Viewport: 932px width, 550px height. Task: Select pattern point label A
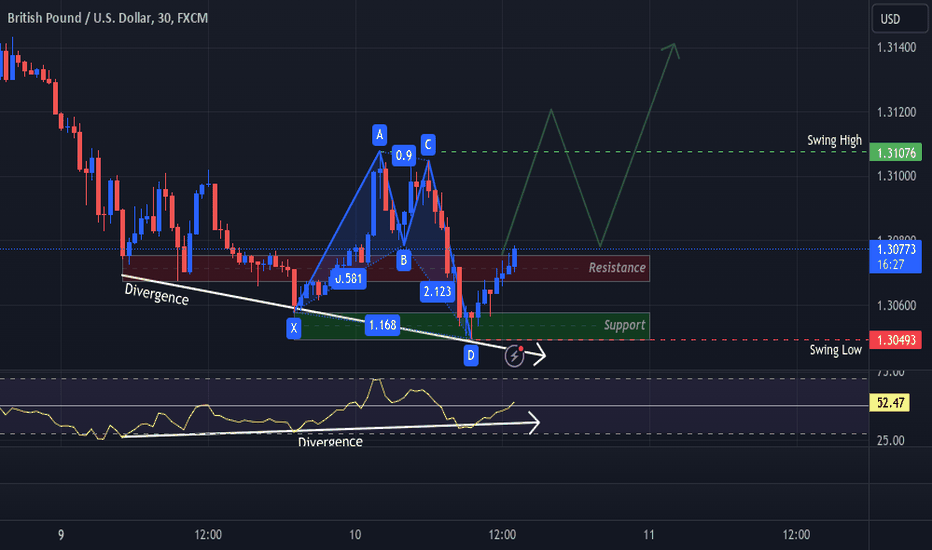pyautogui.click(x=379, y=135)
